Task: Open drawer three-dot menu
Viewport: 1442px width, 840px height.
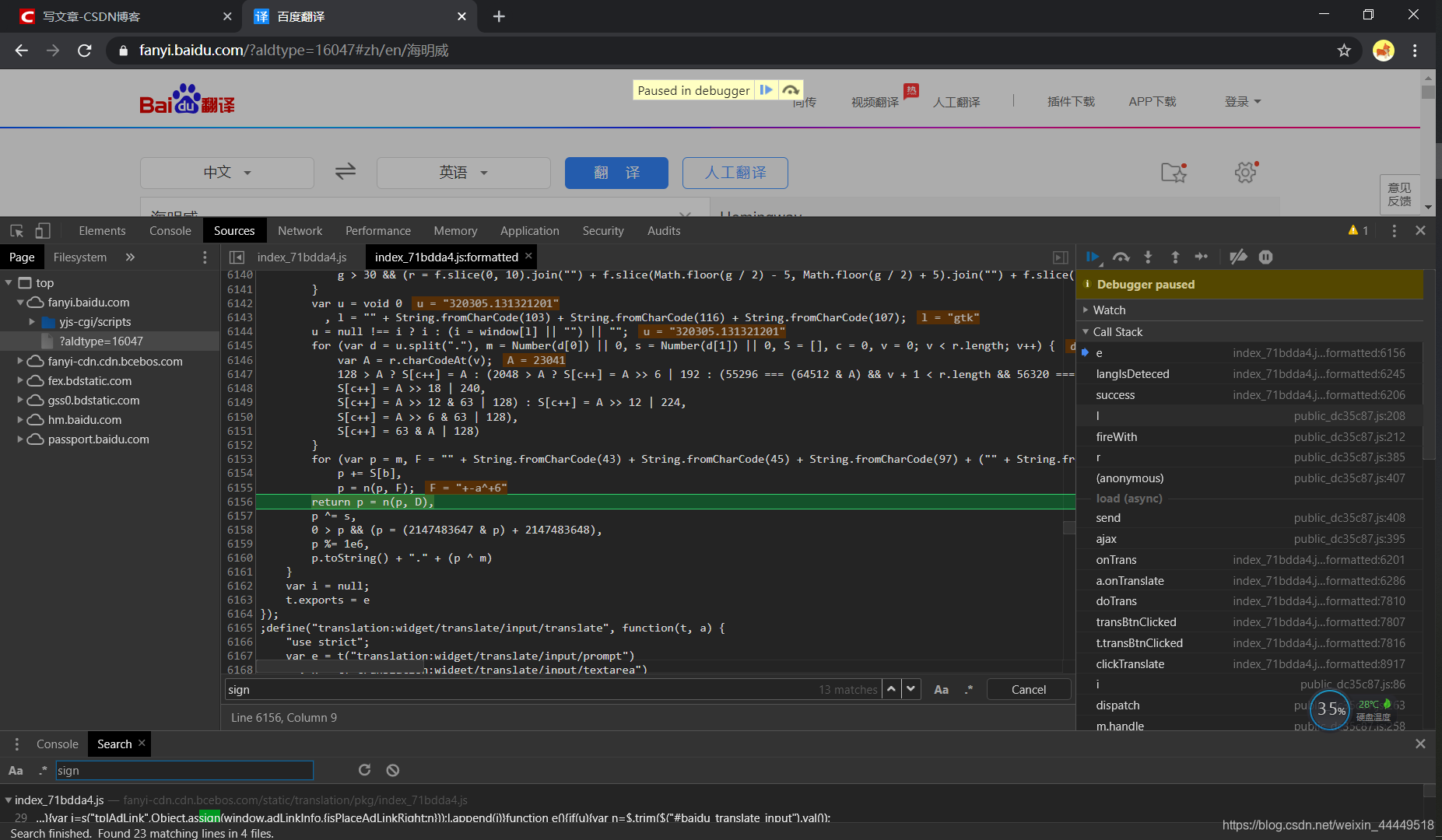Action: point(16,744)
